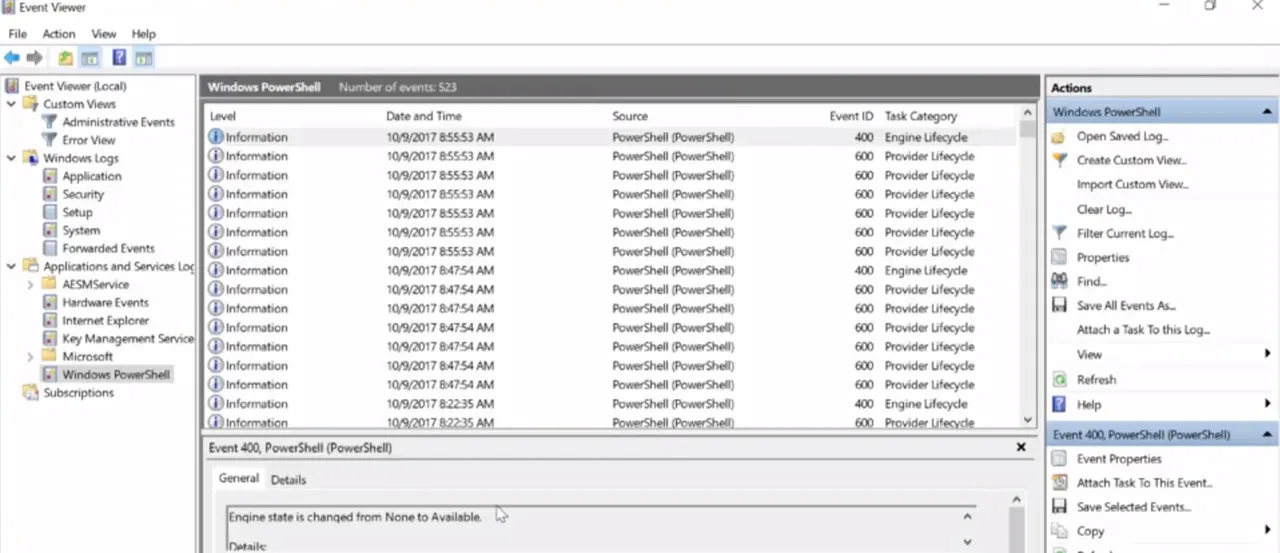Collapse the Windows Logs tree node
The height and width of the screenshot is (553, 1280).
pyautogui.click(x=11, y=158)
